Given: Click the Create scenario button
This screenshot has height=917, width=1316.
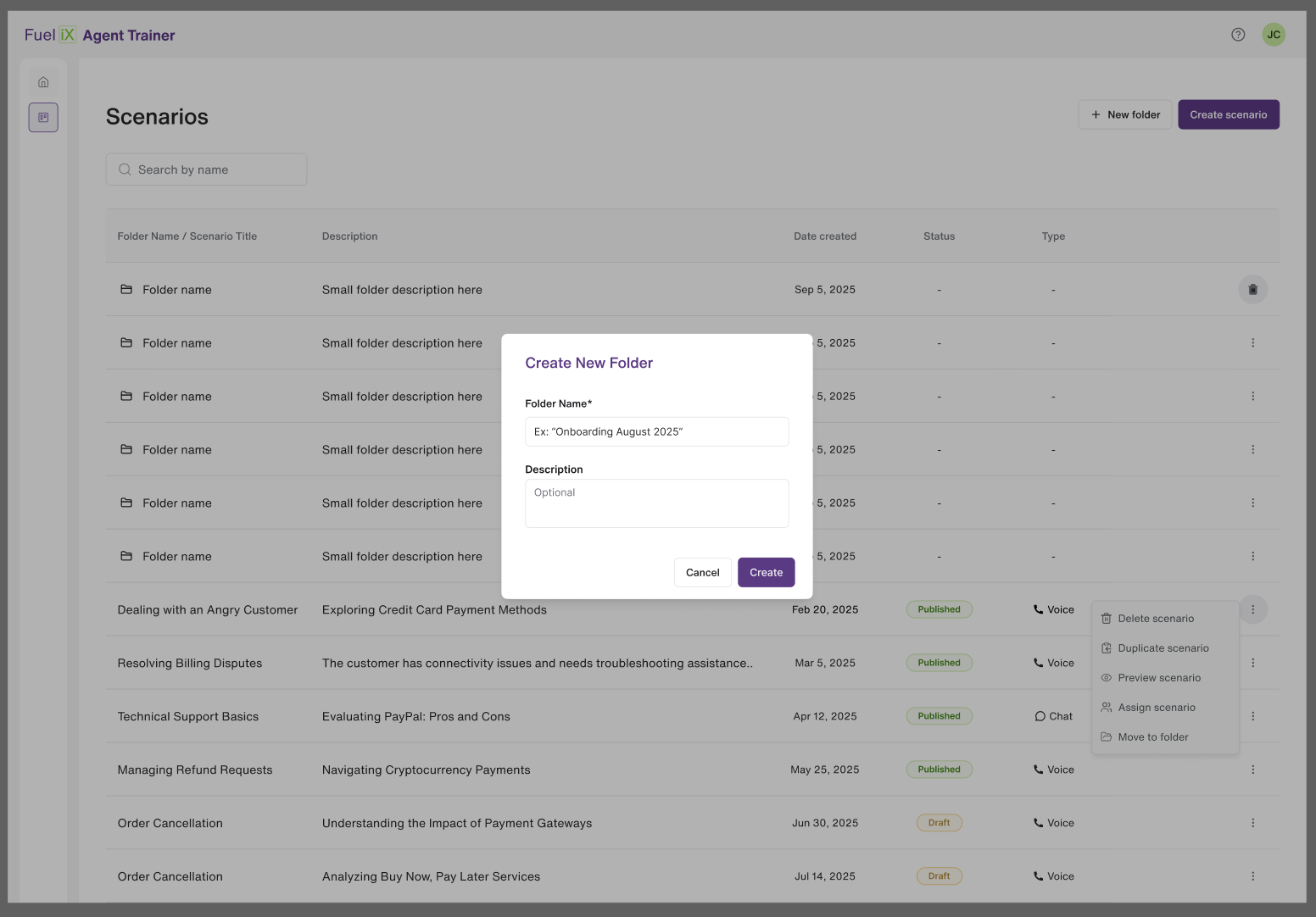Looking at the screenshot, I should [1228, 114].
